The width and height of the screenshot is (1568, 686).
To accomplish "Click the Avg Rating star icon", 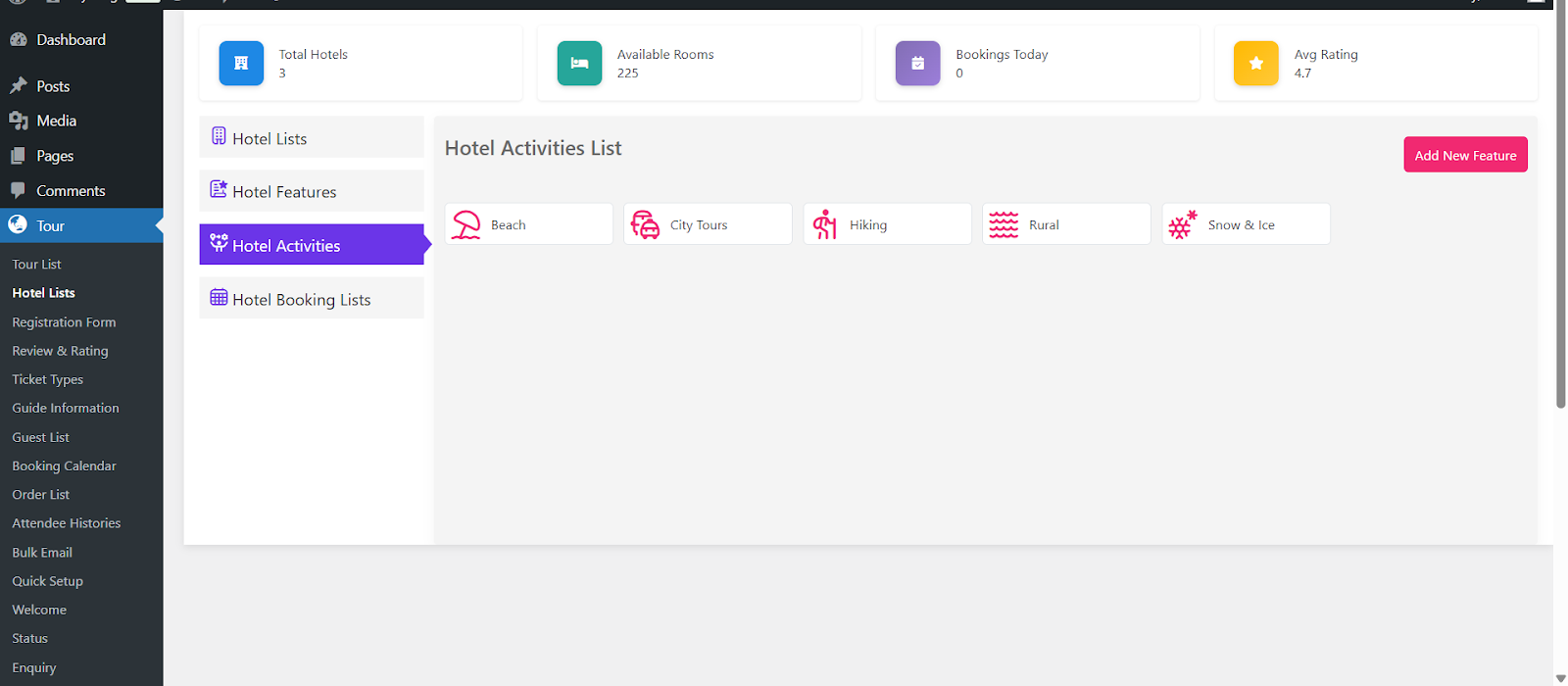I will click(x=1255, y=64).
